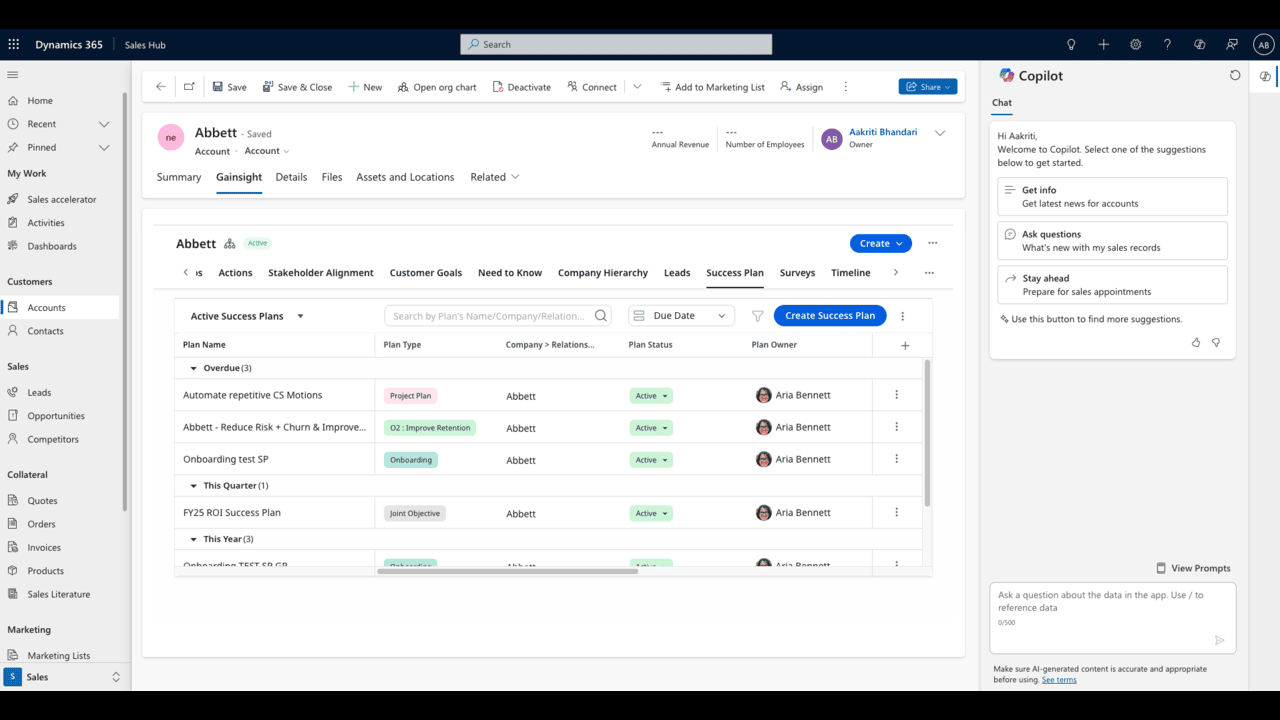Viewport: 1280px width, 720px height.
Task: Open Opportunities in the left sidebar
Action: point(56,416)
